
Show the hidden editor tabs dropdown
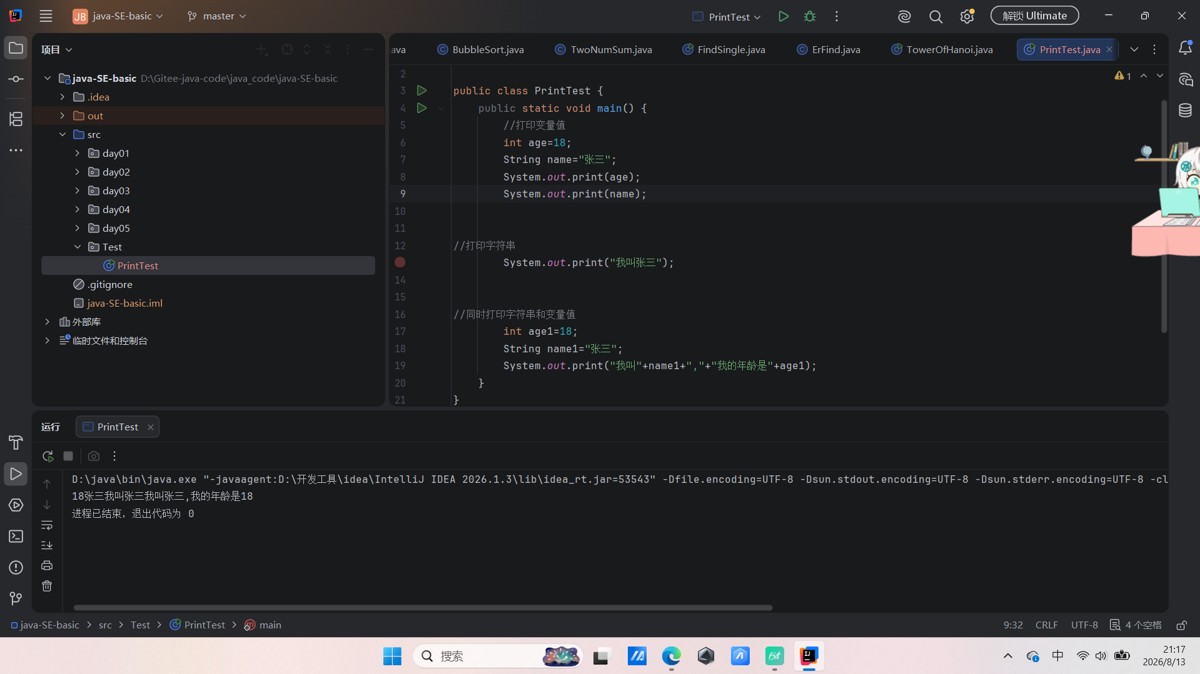(1134, 49)
